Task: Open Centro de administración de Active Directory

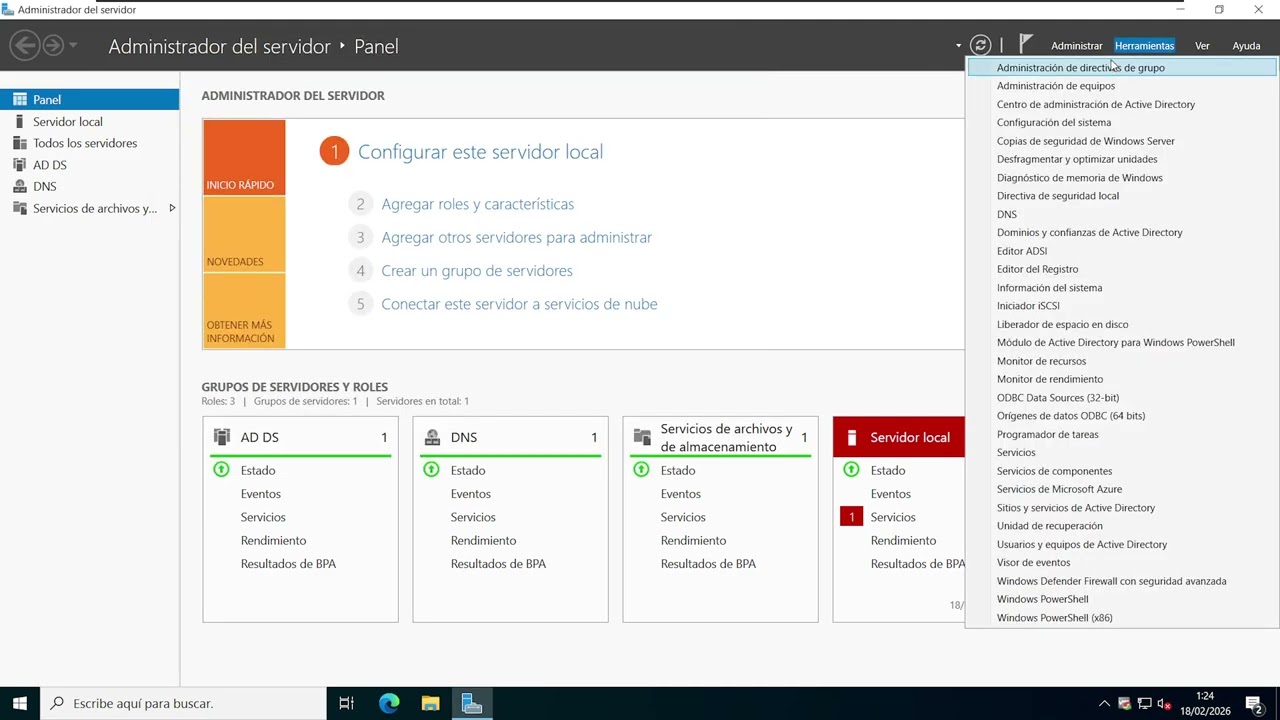Action: [x=1122, y=104]
